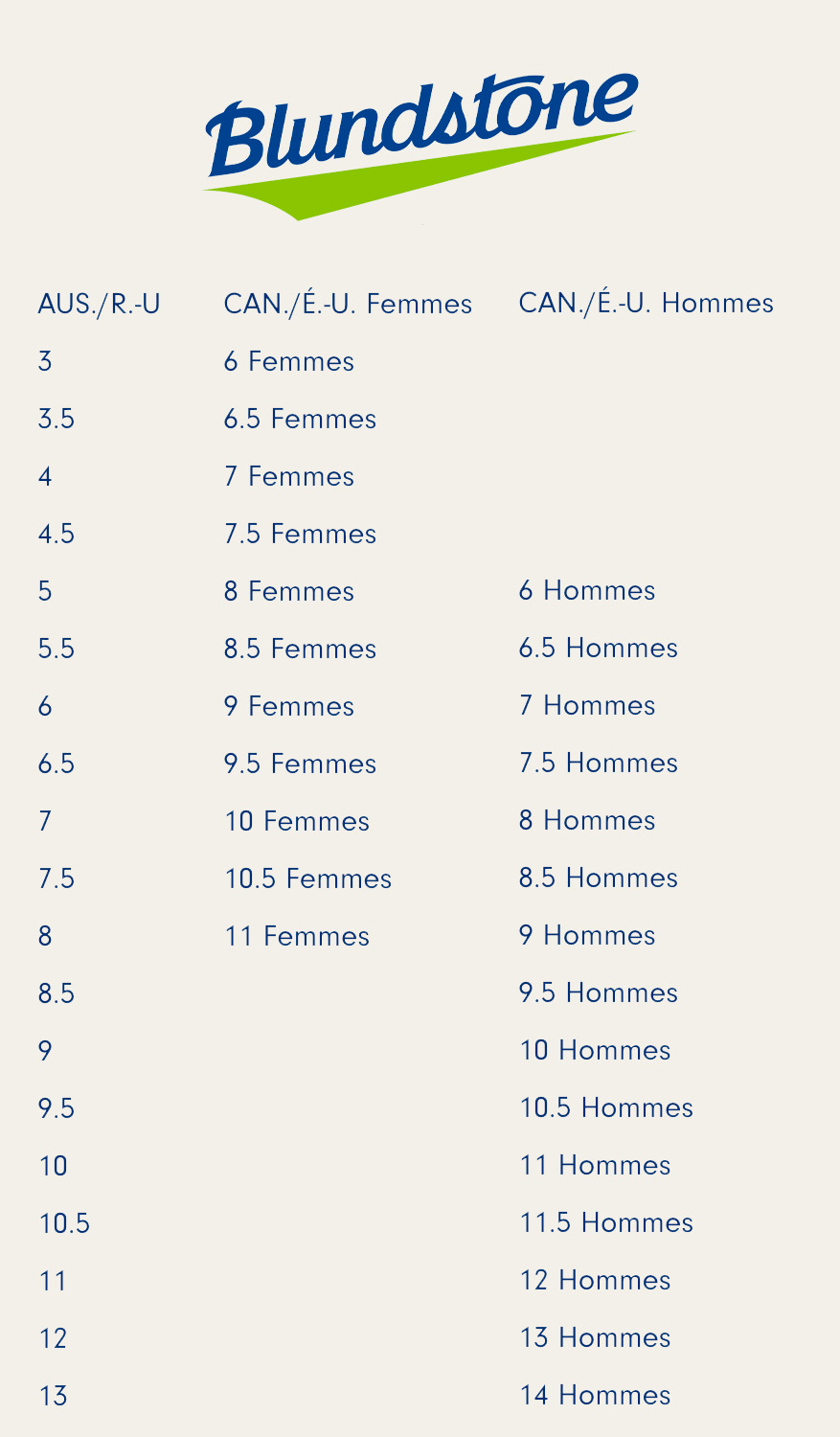Select the 6.5 Femmes size
The height and width of the screenshot is (1437, 840).
(301, 420)
